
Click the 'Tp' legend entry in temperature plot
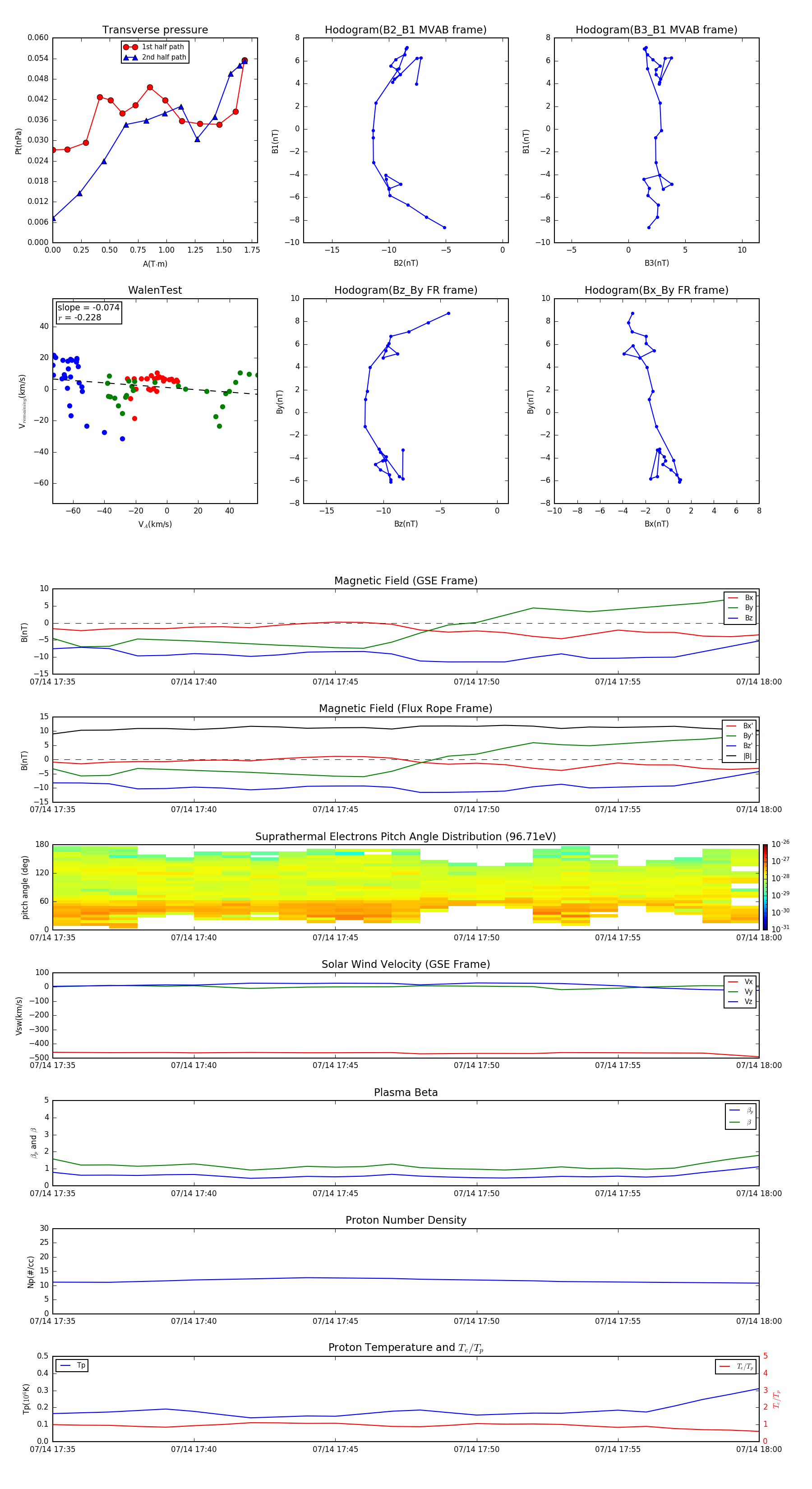point(72,1366)
